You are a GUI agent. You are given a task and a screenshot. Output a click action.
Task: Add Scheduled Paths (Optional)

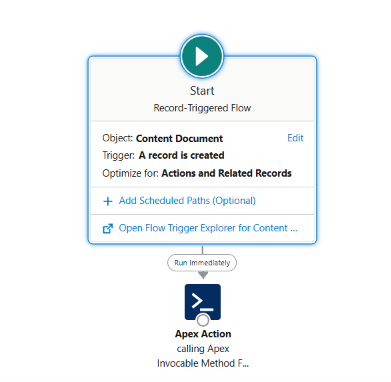(187, 201)
